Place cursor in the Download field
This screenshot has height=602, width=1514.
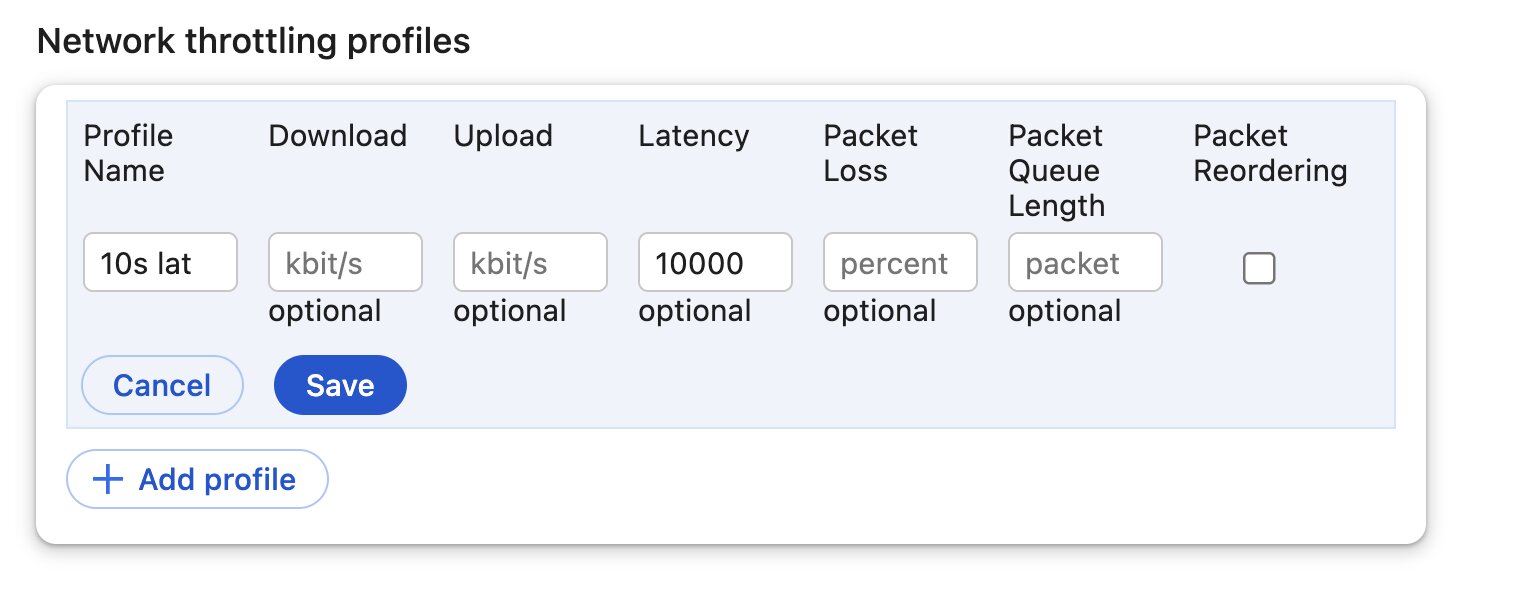(345, 262)
